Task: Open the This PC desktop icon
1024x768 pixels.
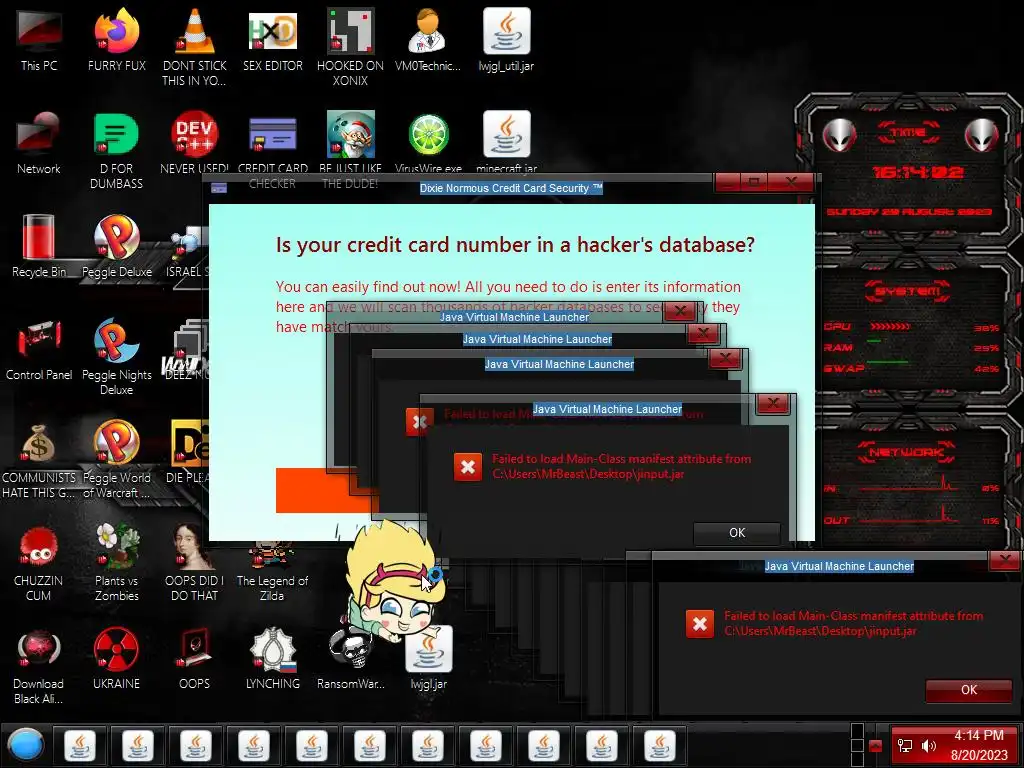Action: [39, 40]
